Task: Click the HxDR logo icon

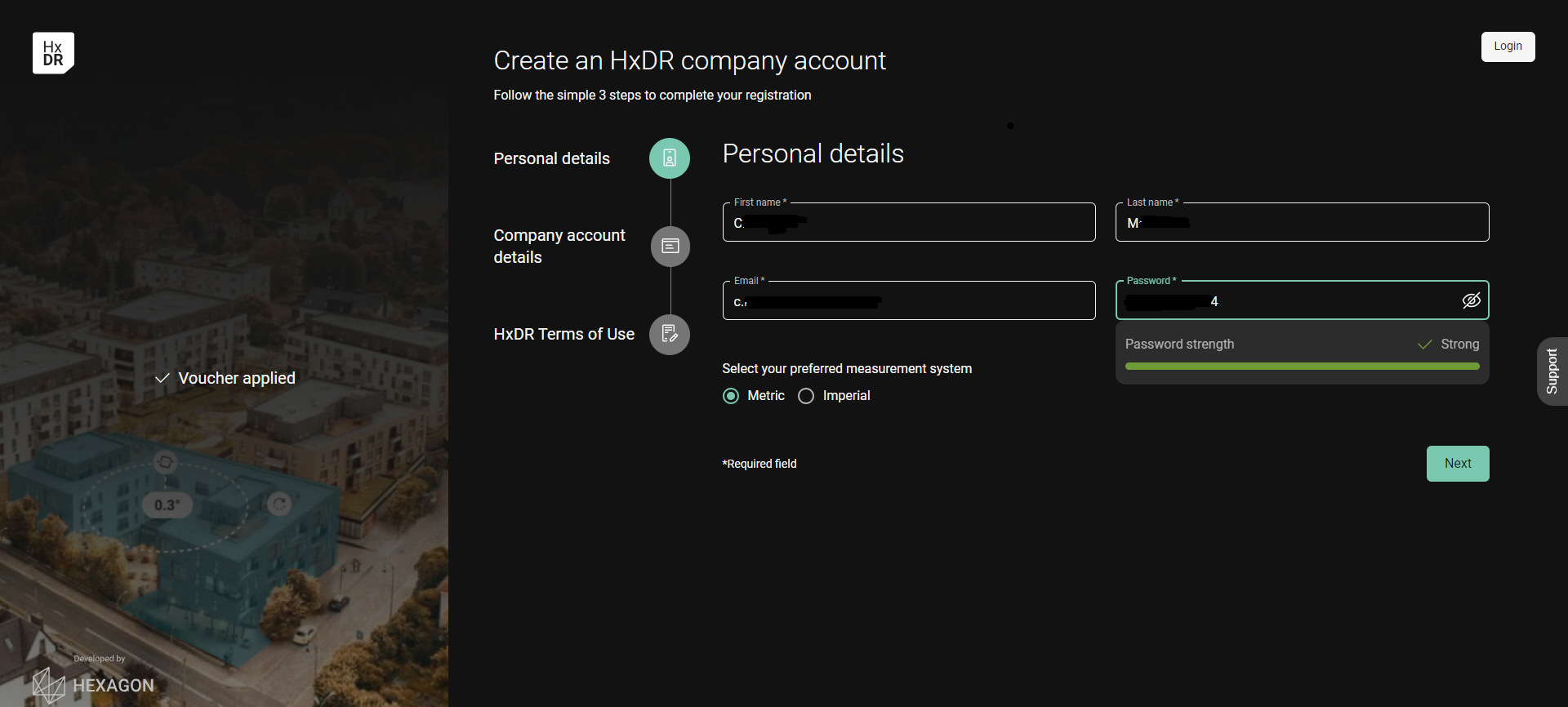Action: (x=53, y=53)
